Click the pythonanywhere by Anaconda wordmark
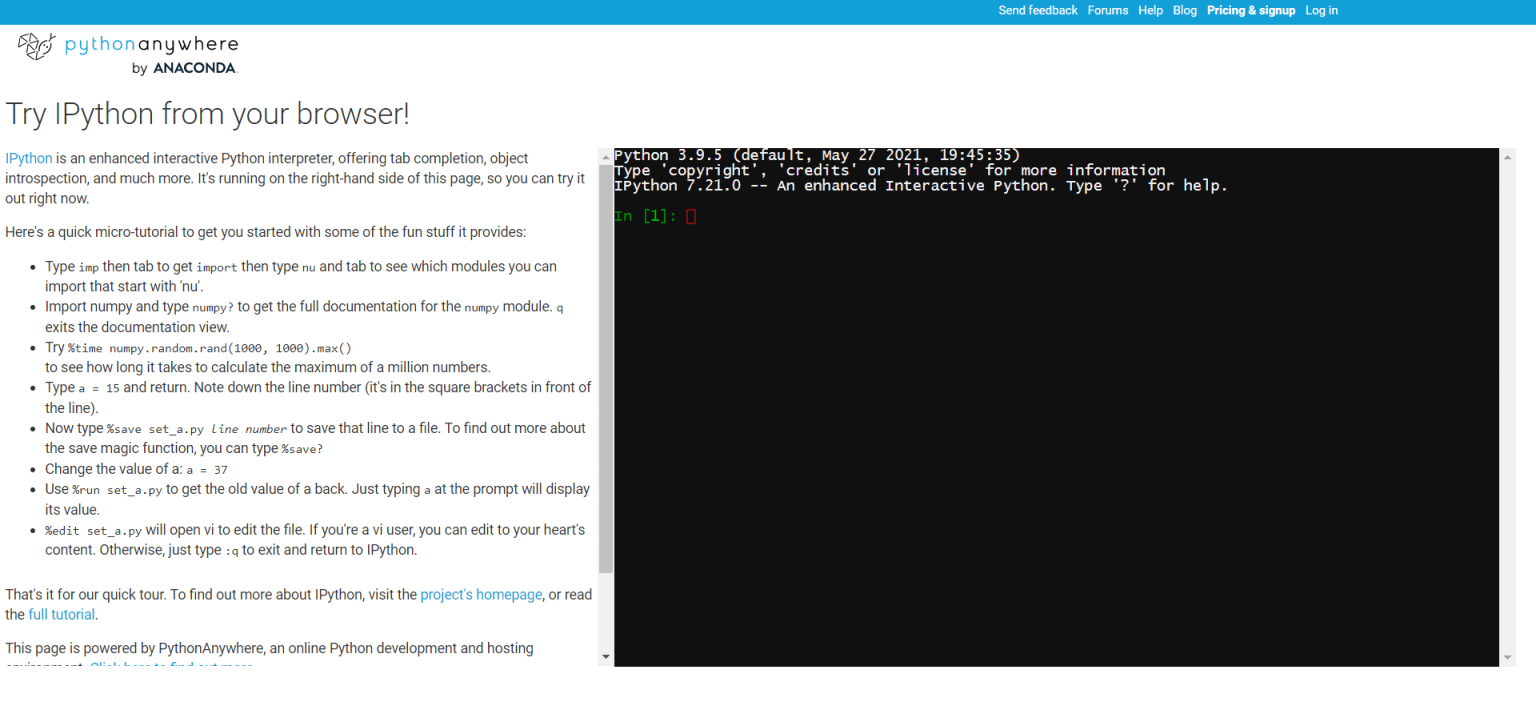The image size is (1536, 726). coord(151,55)
